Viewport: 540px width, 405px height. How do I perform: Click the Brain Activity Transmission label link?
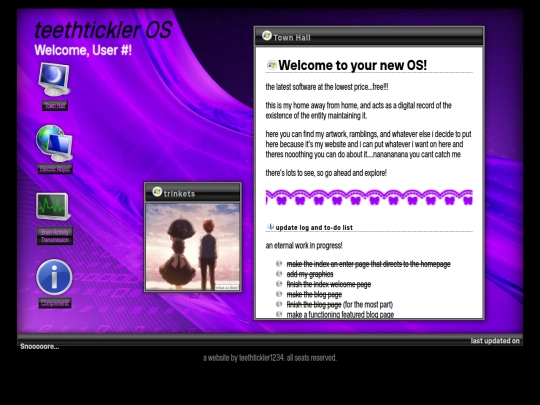click(55, 236)
